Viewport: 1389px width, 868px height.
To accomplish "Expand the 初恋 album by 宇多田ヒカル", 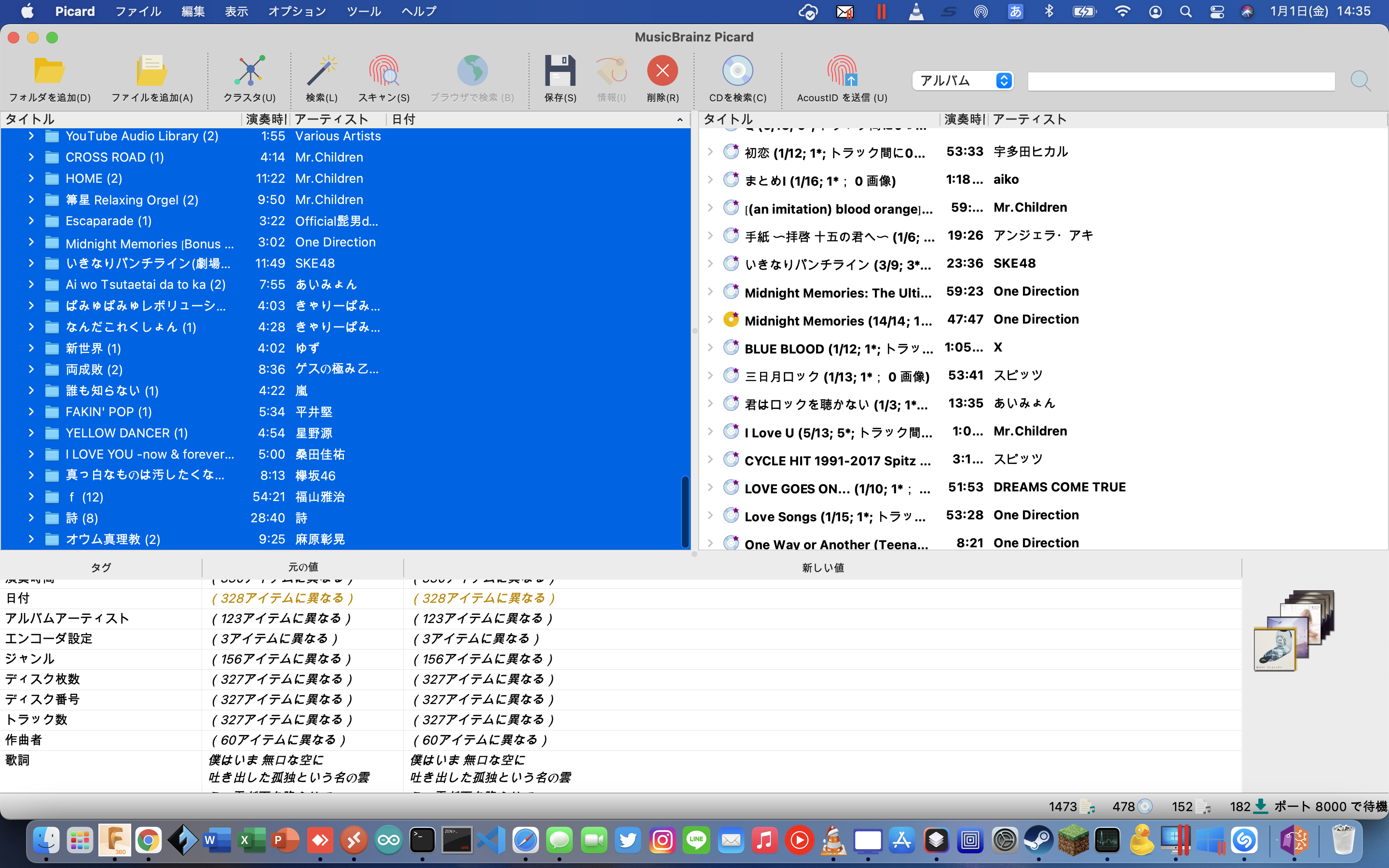I will [x=710, y=151].
